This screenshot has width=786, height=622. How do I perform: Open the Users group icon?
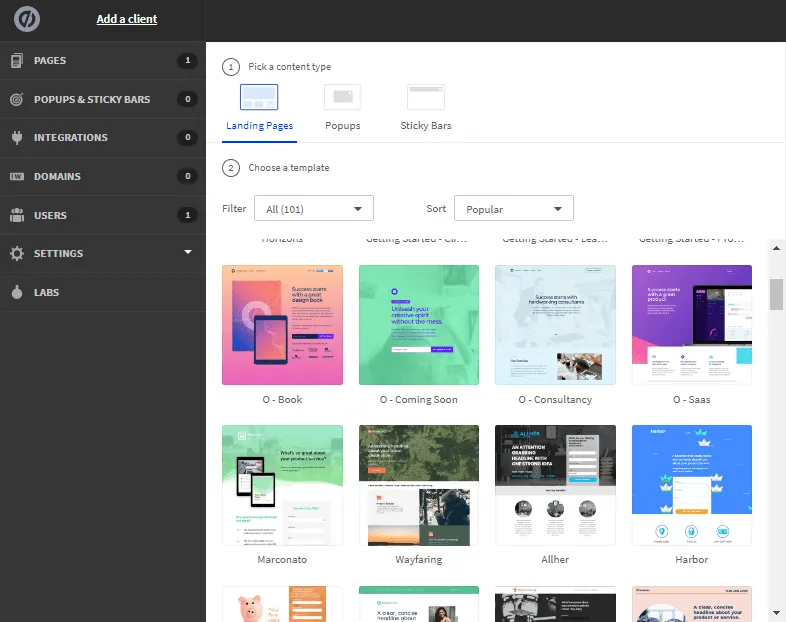point(17,215)
